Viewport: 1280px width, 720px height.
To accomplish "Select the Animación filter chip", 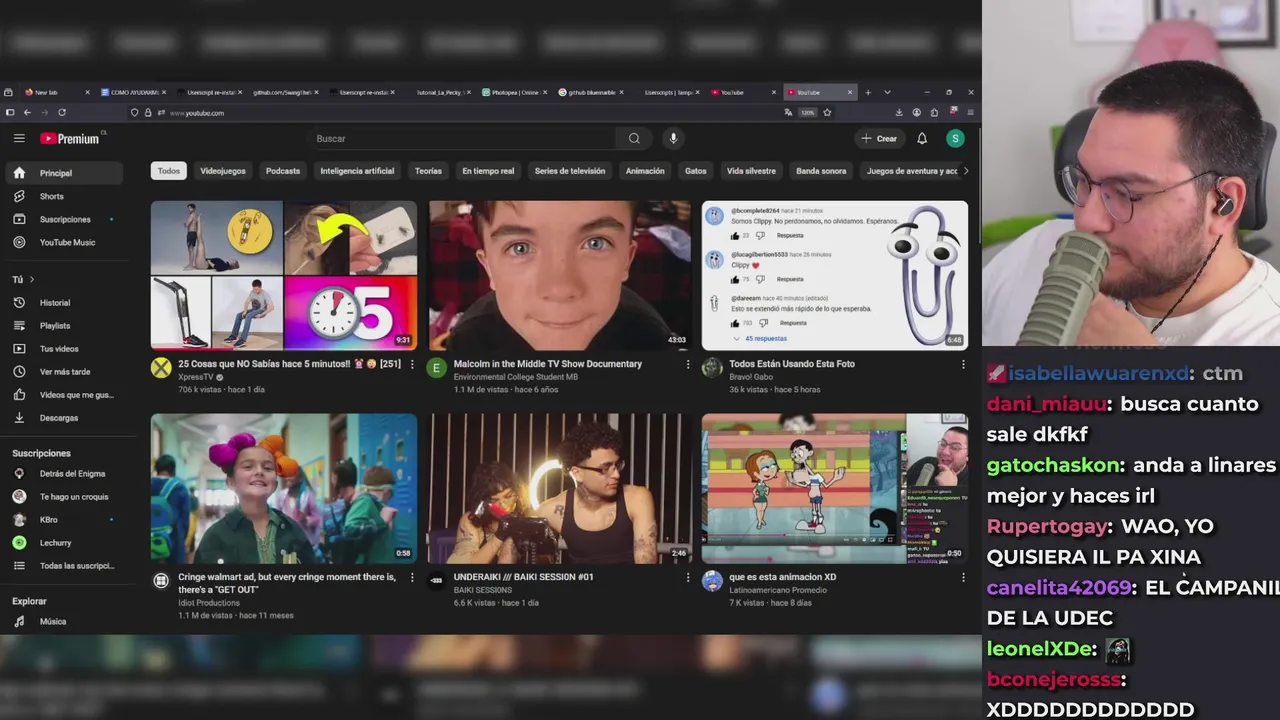I will tap(645, 171).
